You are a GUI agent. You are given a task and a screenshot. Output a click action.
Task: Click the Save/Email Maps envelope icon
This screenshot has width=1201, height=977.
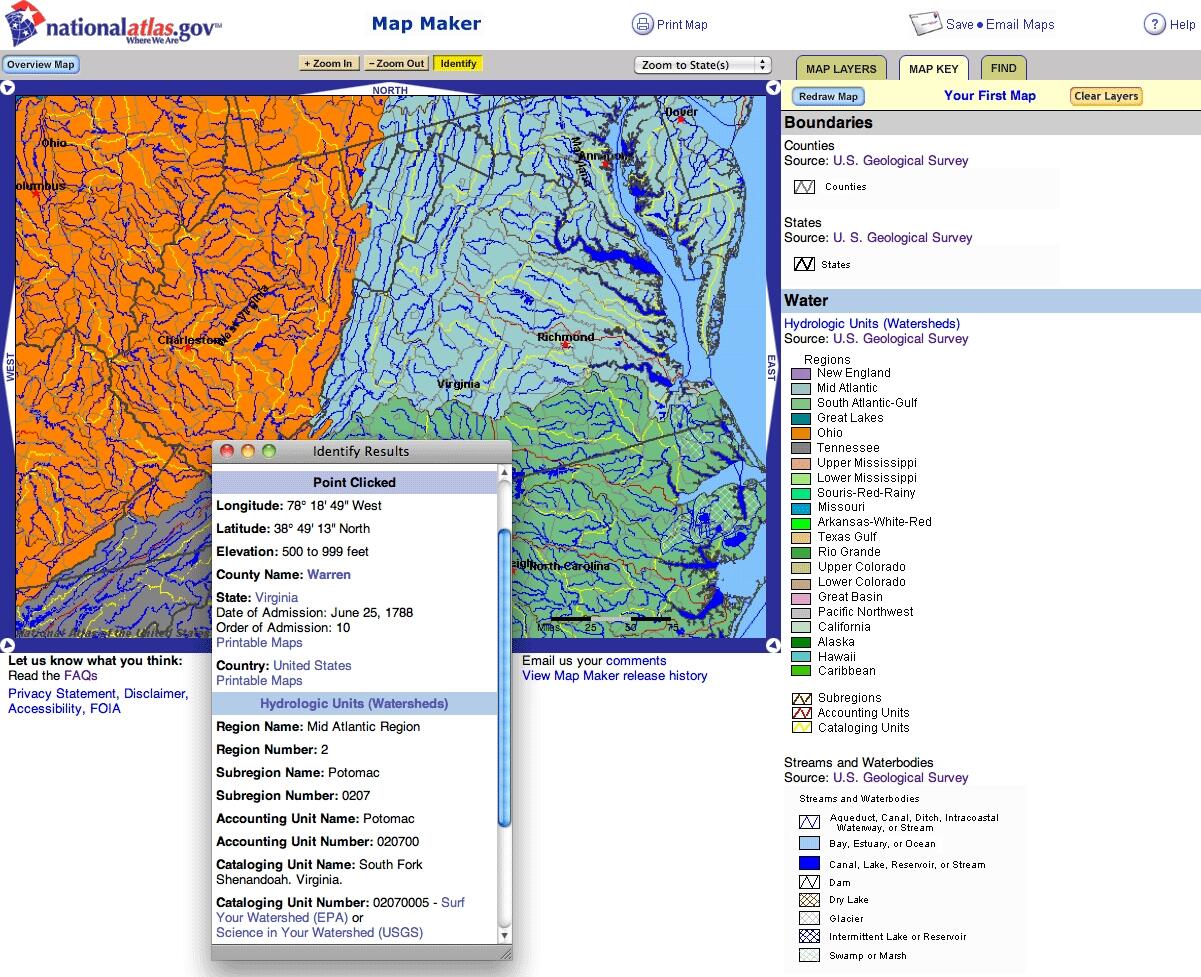coord(925,24)
